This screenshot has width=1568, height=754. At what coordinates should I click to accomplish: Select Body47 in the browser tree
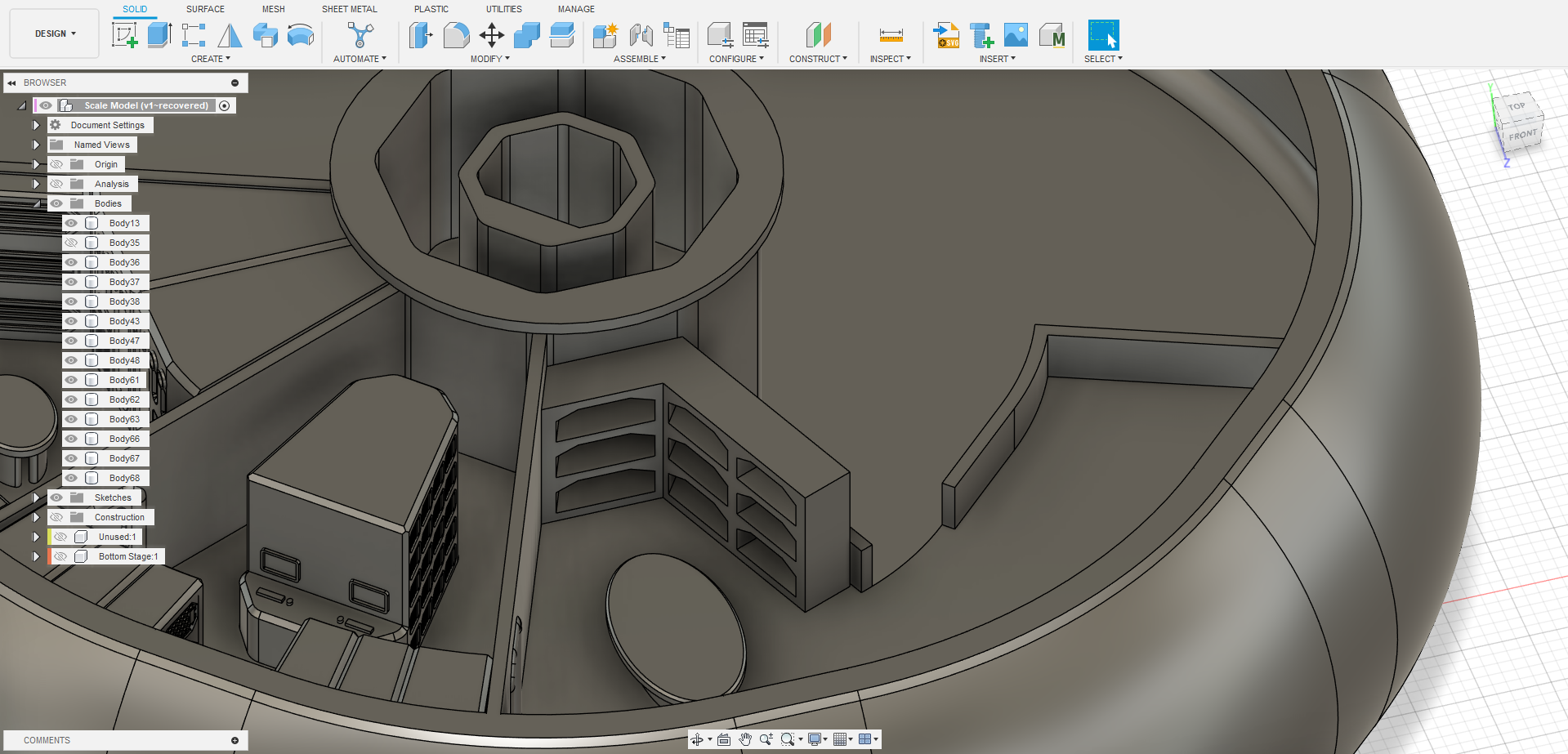coord(124,341)
